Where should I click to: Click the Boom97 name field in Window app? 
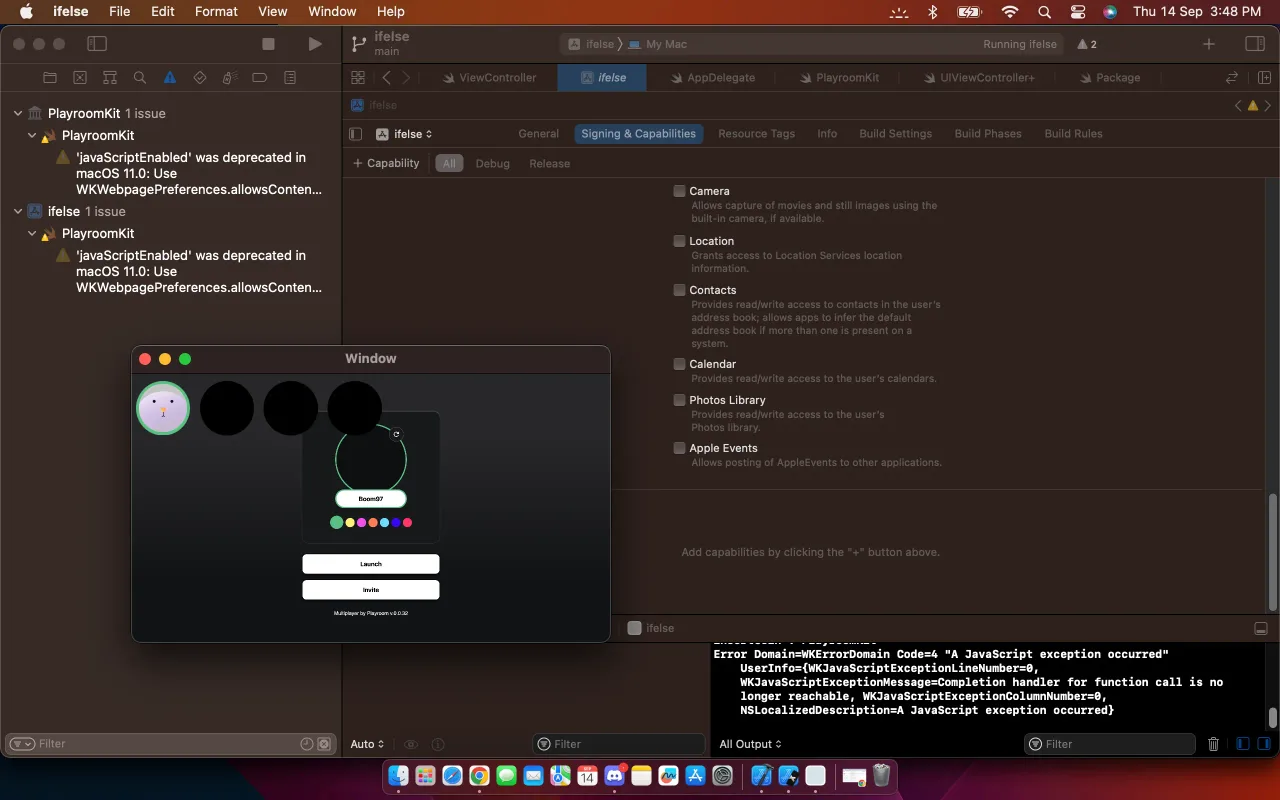(371, 499)
